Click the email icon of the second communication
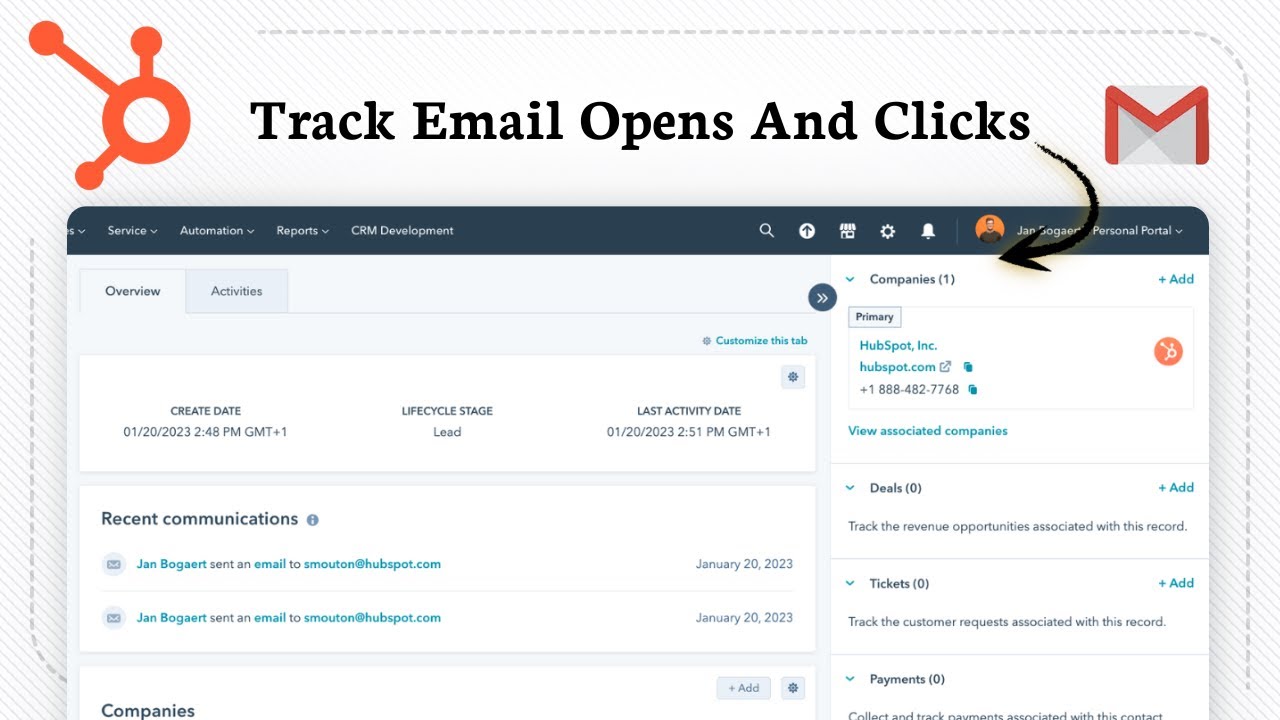 [x=114, y=618]
